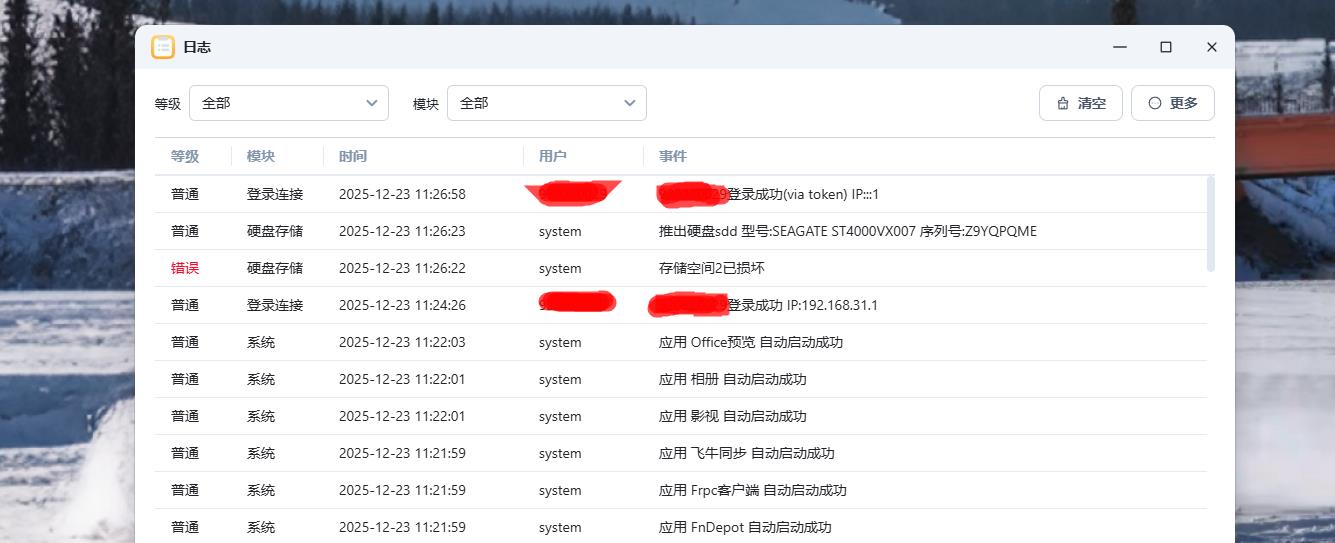Select the 推出硬盘sdd SEAGATE event entry
The width and height of the screenshot is (1335, 543).
pyautogui.click(x=848, y=231)
